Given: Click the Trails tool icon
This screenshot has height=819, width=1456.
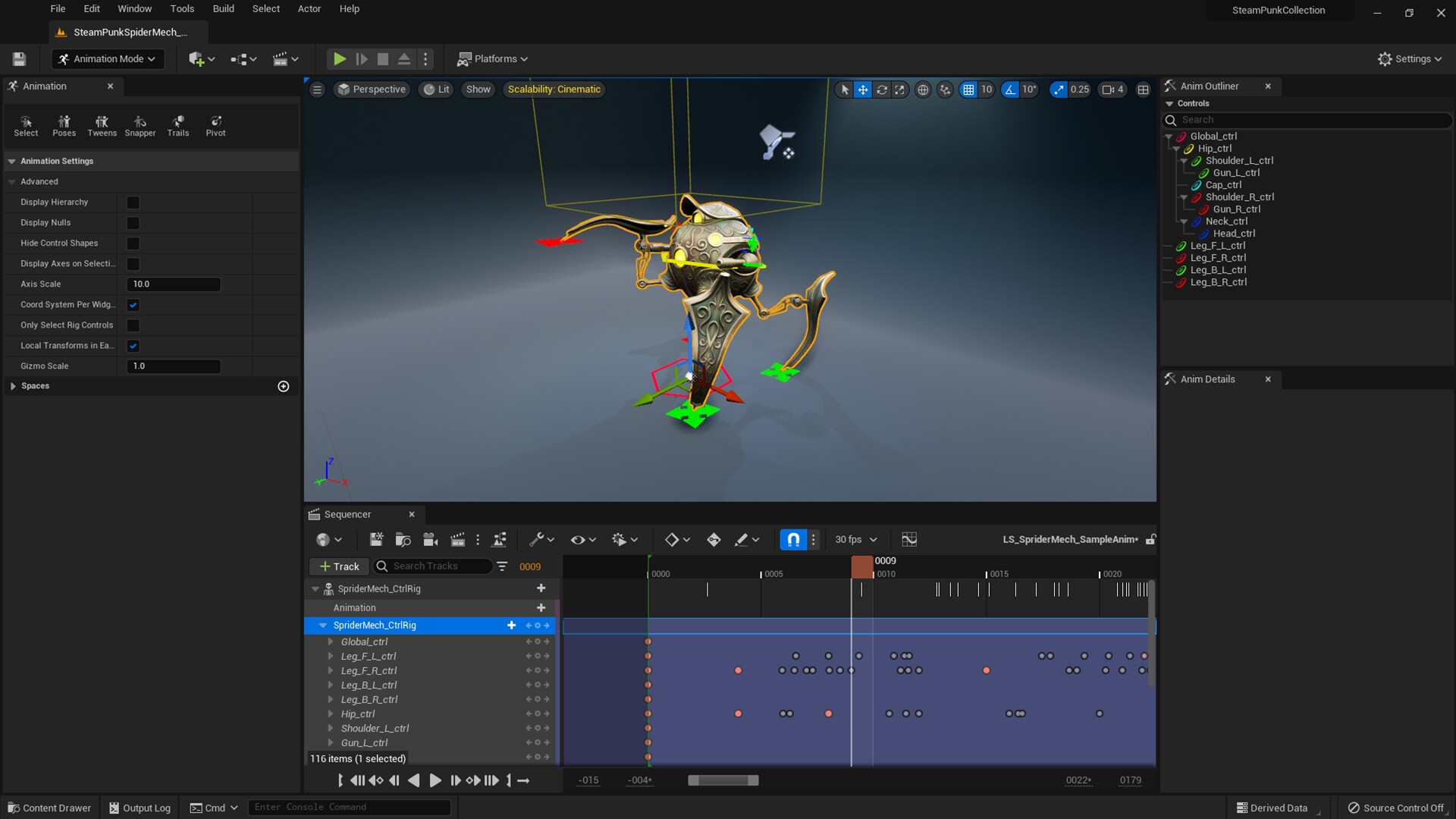Looking at the screenshot, I should pos(177,125).
